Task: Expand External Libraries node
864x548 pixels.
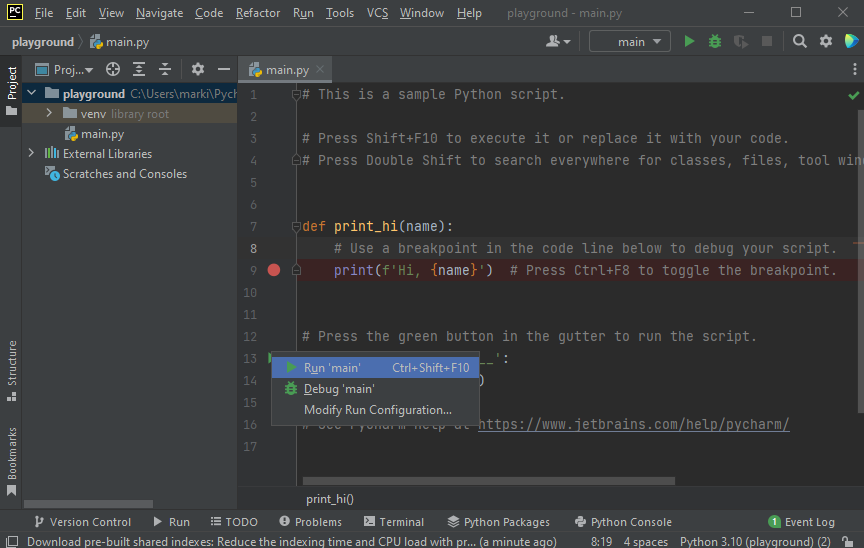Action: coord(31,154)
